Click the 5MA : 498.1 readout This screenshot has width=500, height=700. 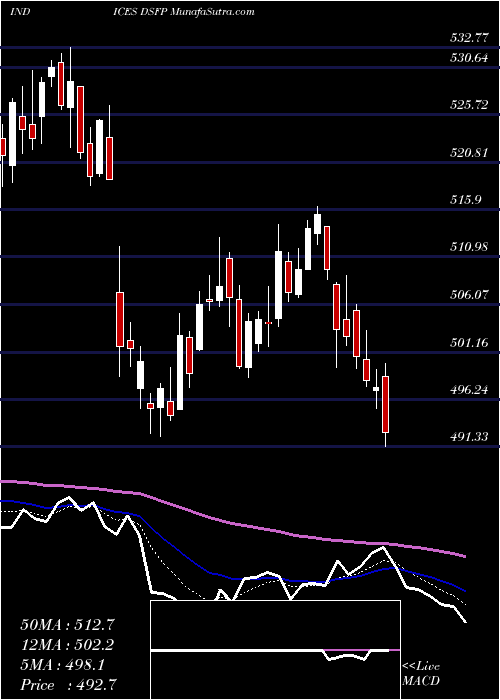(62, 665)
